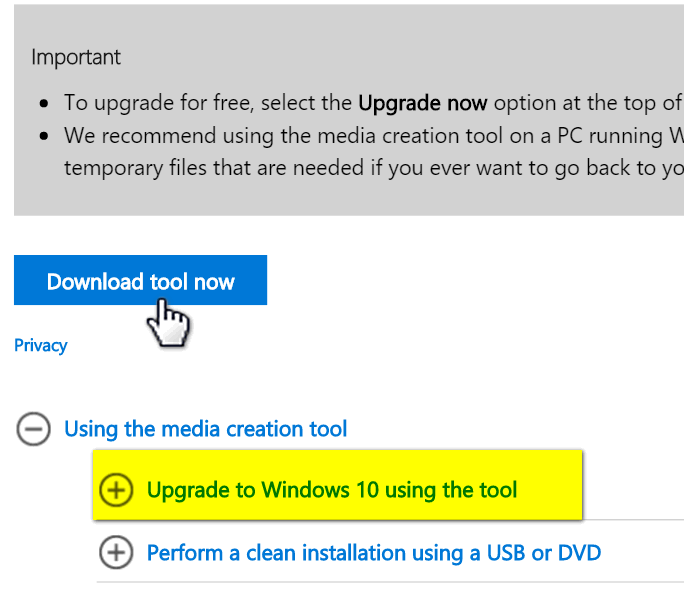Viewport: 684px width, 607px height.
Task: Click the bullet dot before 'To upgrade for free'
Action: pos(44,104)
